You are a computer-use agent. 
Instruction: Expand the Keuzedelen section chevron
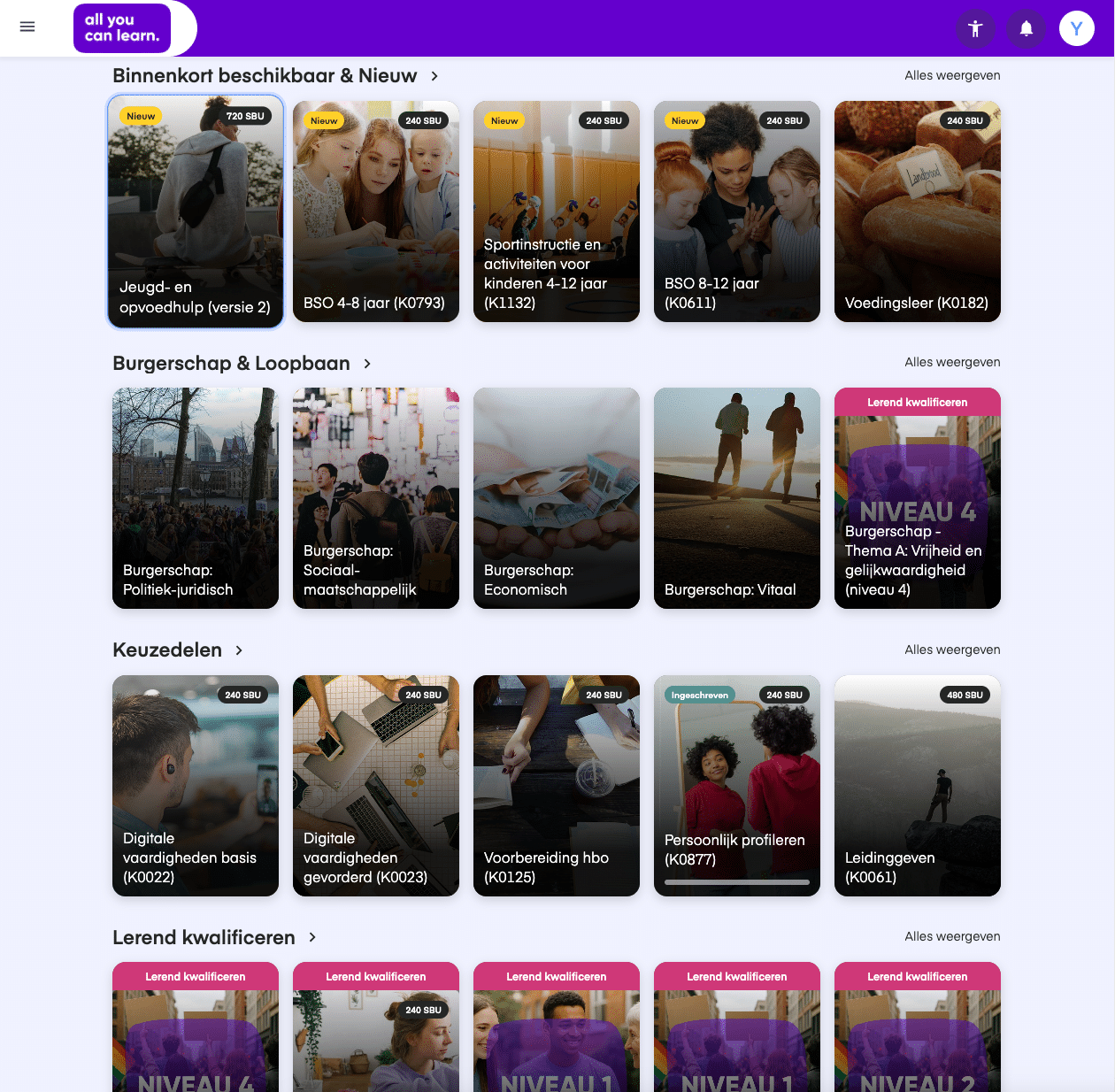[x=239, y=650]
